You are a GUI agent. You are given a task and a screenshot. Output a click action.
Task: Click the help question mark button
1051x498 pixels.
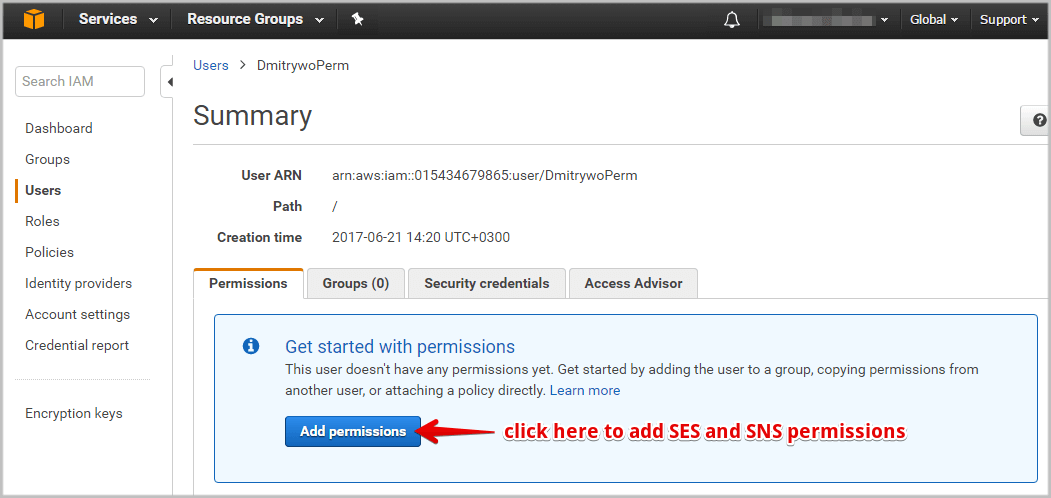(1038, 121)
